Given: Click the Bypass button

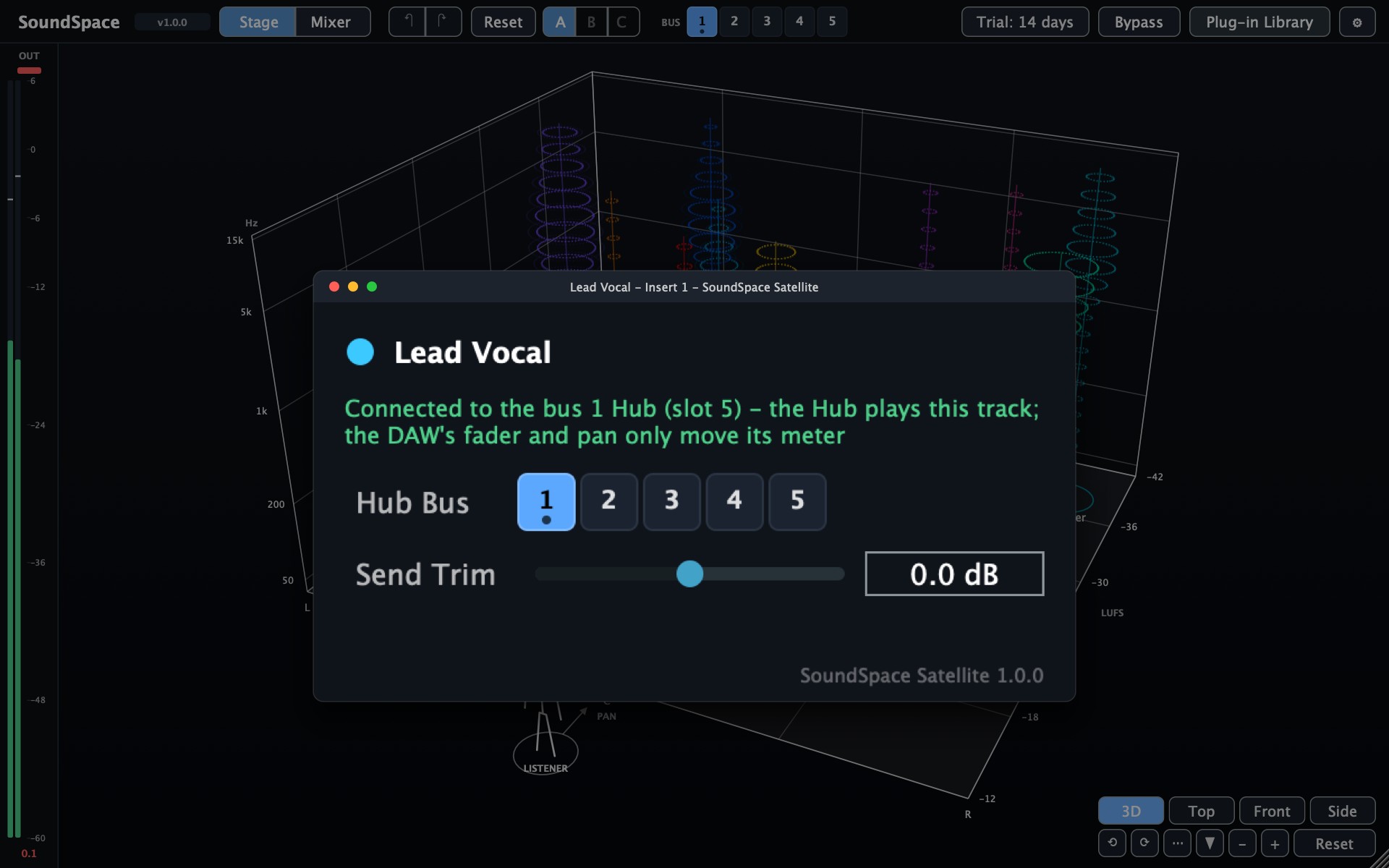Looking at the screenshot, I should 1139,22.
